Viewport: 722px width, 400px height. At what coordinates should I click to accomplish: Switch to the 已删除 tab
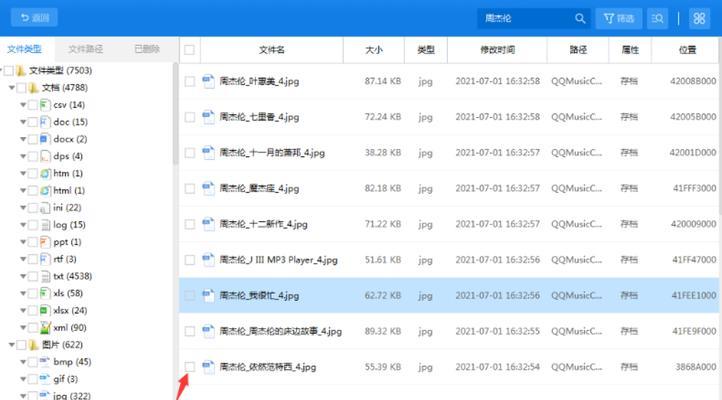[147, 49]
